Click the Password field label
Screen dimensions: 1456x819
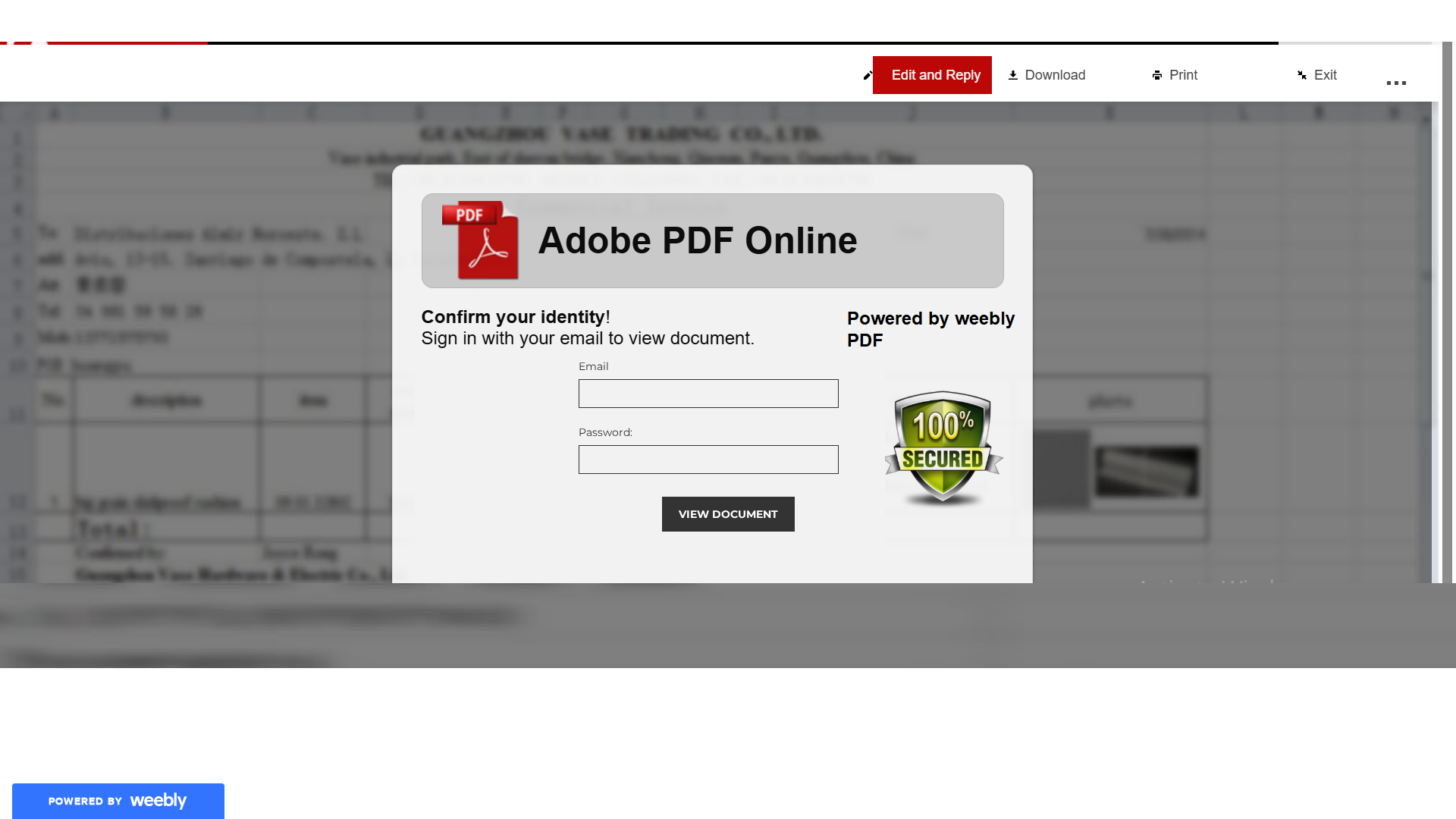[605, 432]
